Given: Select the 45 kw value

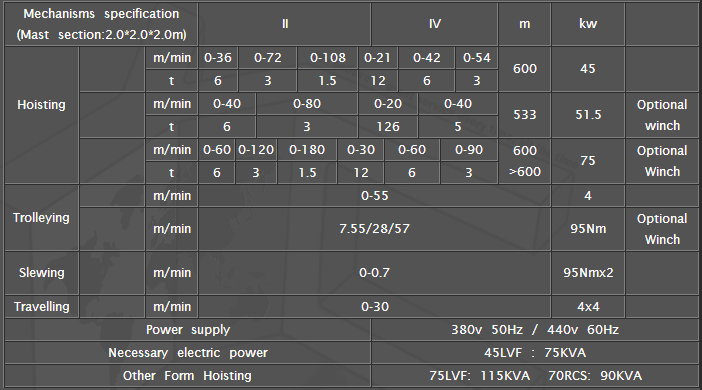Looking at the screenshot, I should [588, 69].
